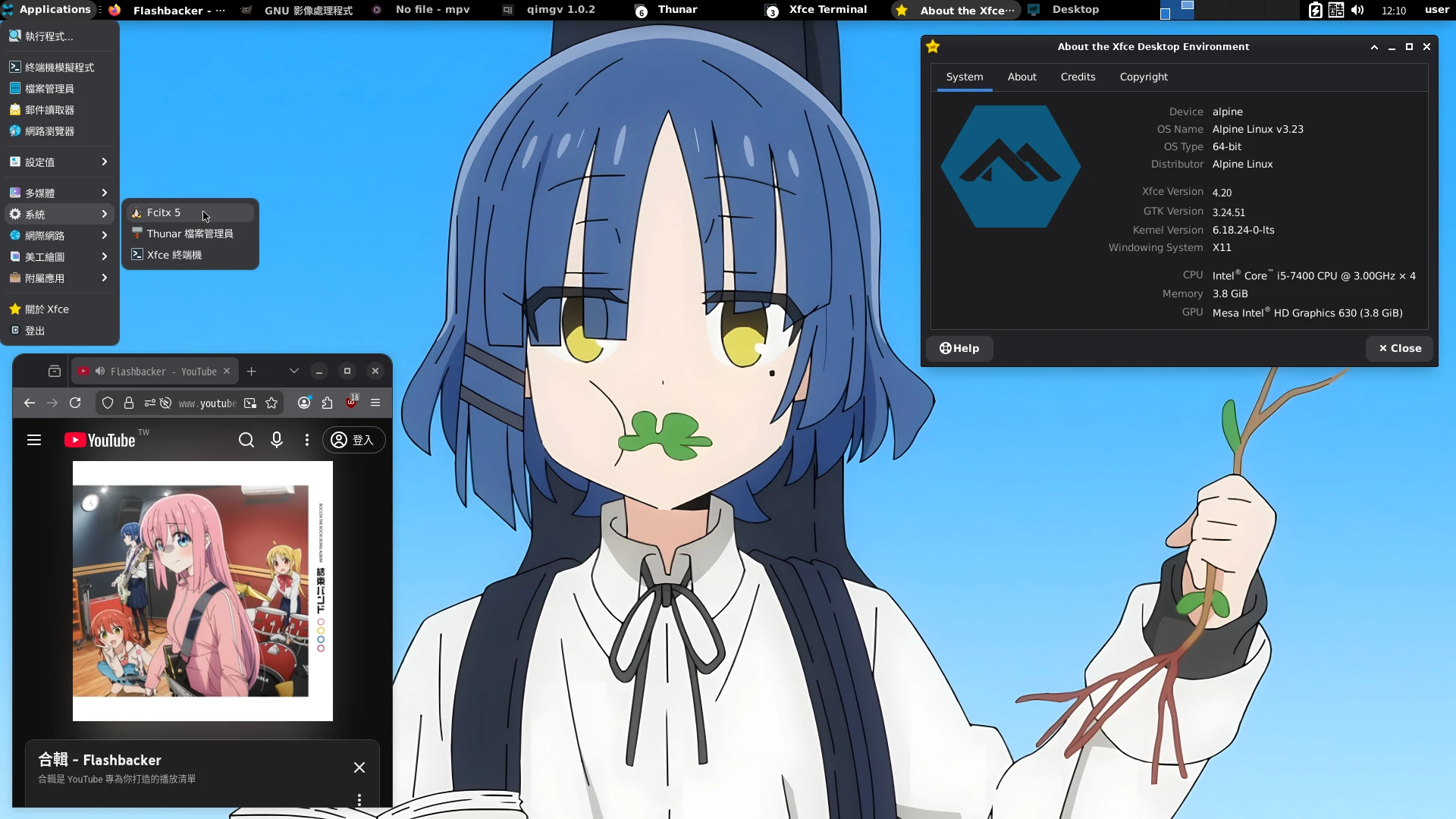Open the Firefox extensions puzzle icon
Image resolution: width=1456 pixels, height=819 pixels.
[x=327, y=403]
